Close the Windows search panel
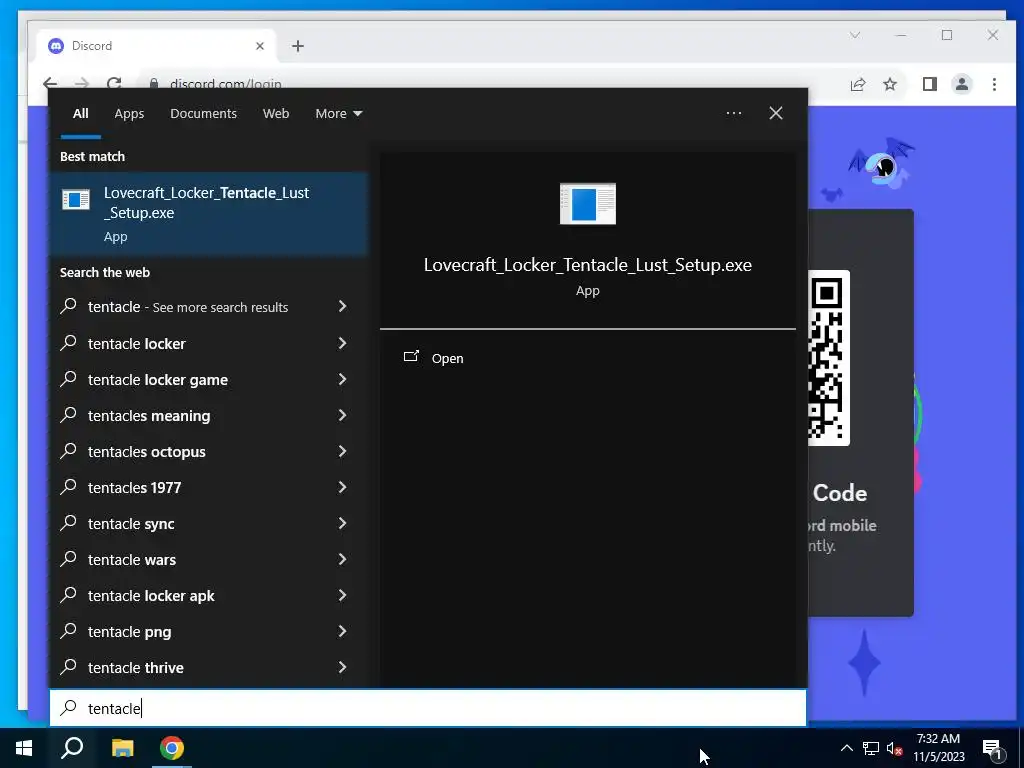1024x768 pixels. (x=776, y=113)
